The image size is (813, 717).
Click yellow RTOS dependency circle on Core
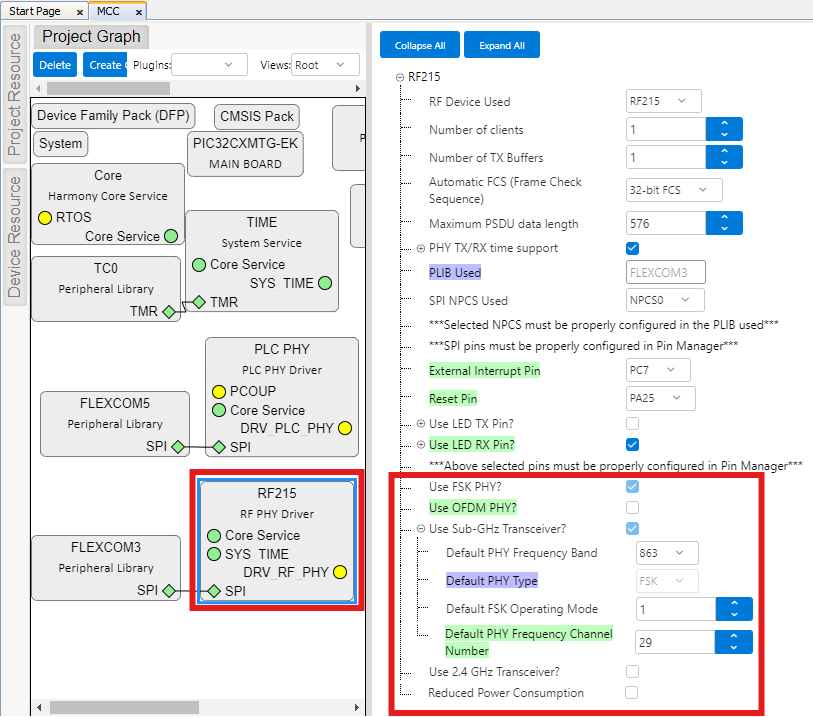point(45,217)
